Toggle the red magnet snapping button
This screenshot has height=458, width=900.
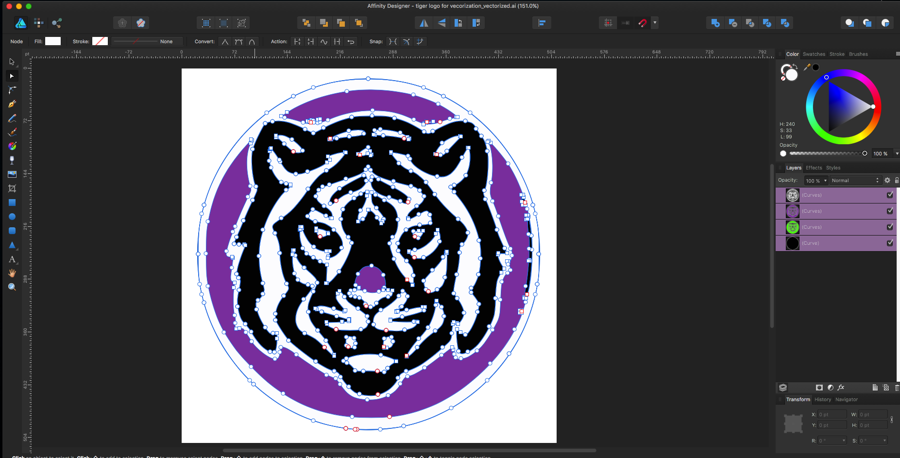[643, 23]
